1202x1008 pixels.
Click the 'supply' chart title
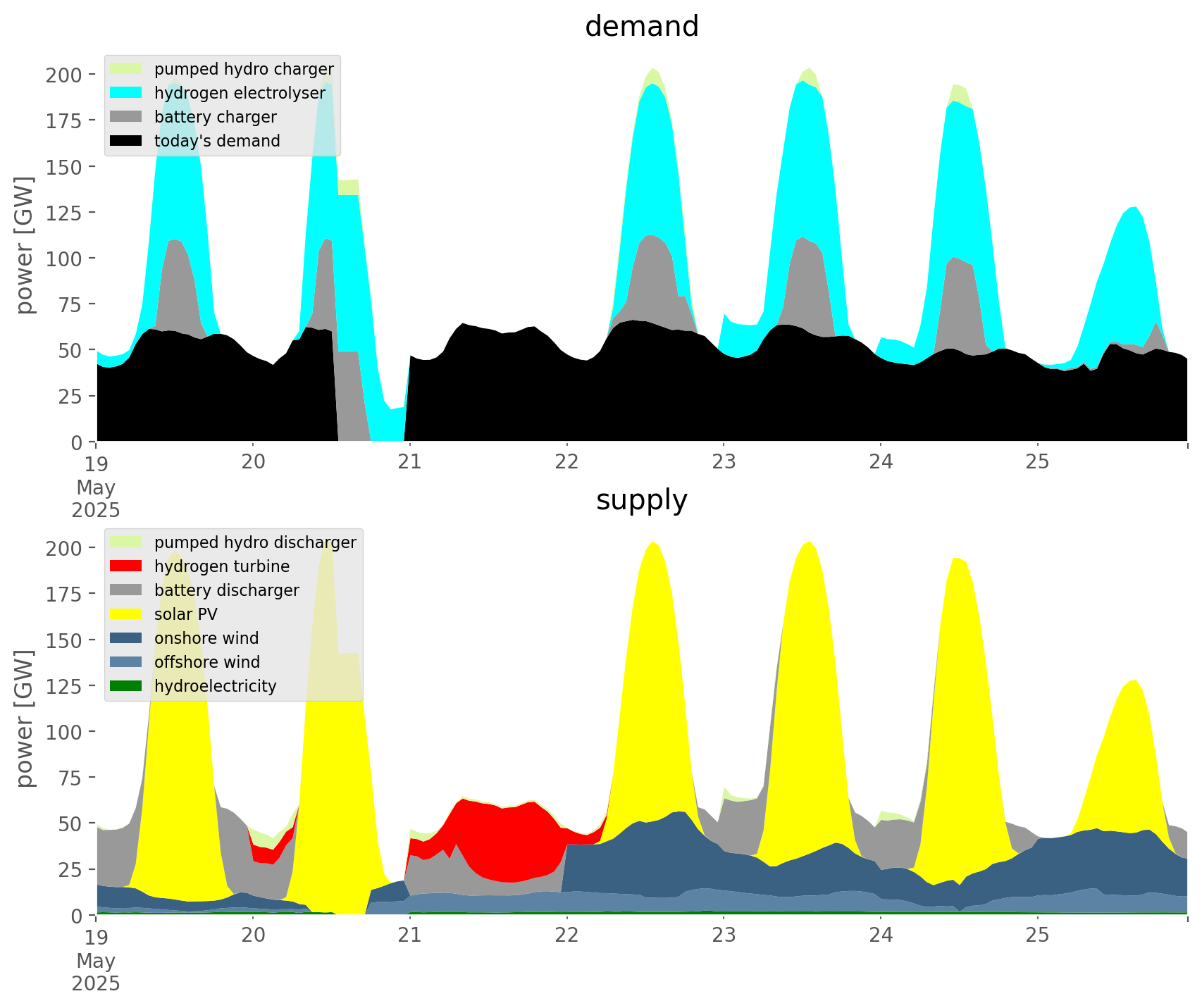(642, 500)
